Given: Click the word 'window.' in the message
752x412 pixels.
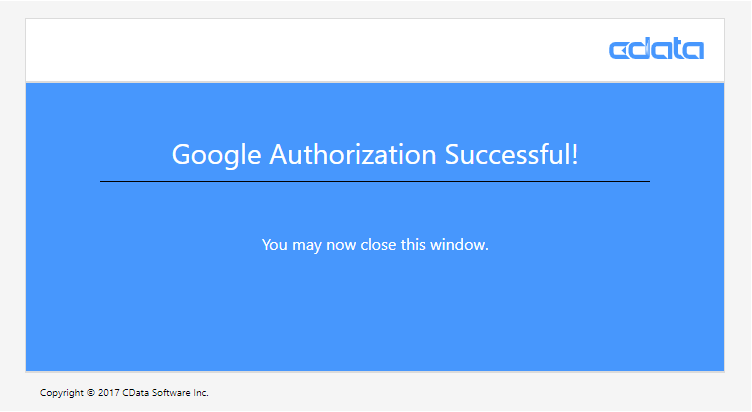Looking at the screenshot, I should 459,245.
